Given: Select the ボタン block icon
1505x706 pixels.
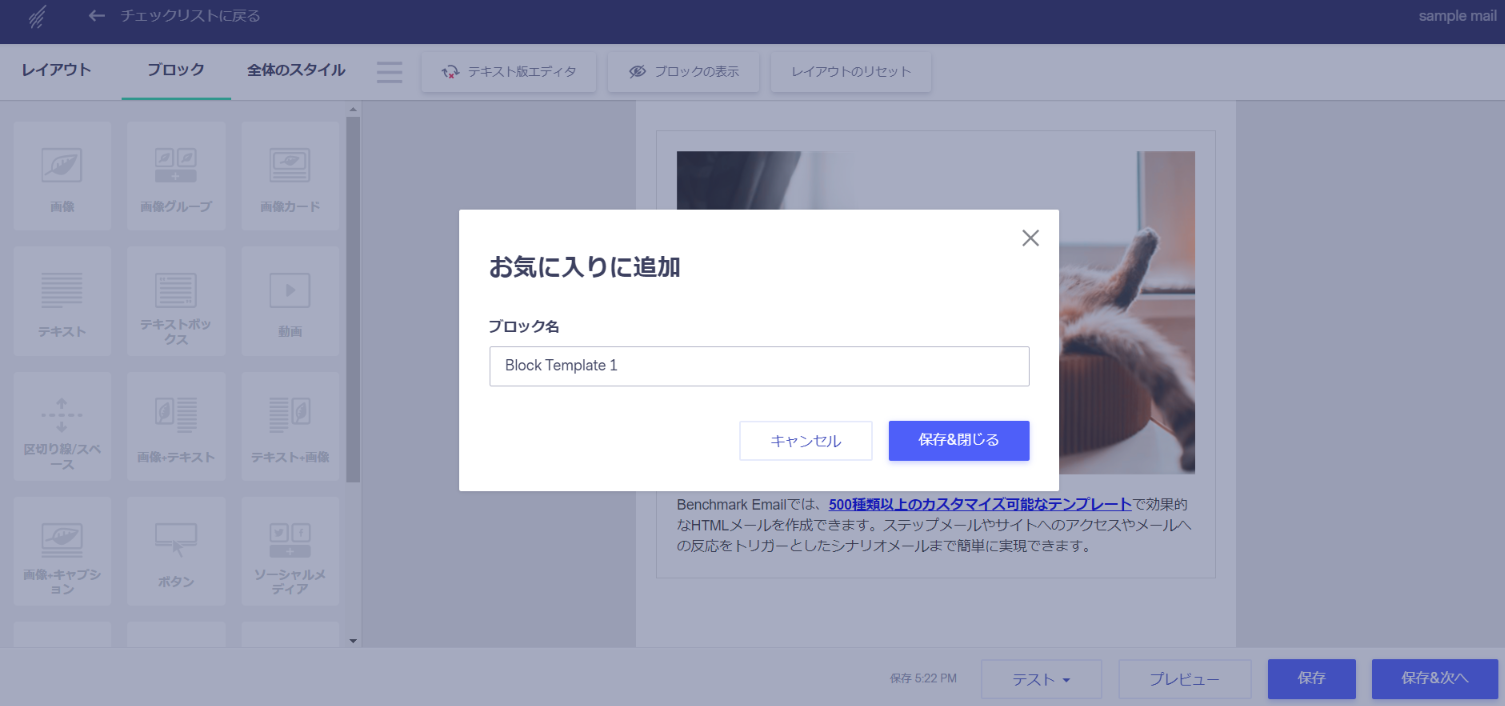Looking at the screenshot, I should [176, 550].
